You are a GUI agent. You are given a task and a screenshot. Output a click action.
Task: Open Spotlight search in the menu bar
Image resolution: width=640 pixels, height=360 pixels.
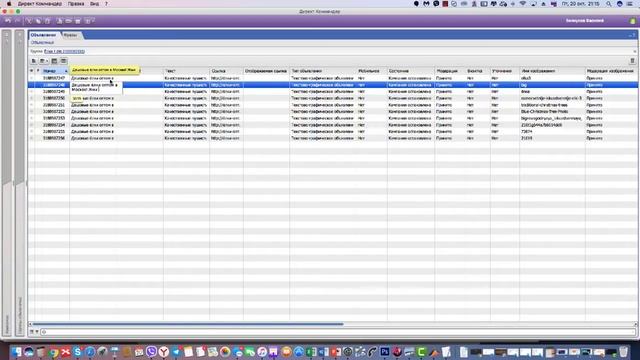tap(609, 4)
